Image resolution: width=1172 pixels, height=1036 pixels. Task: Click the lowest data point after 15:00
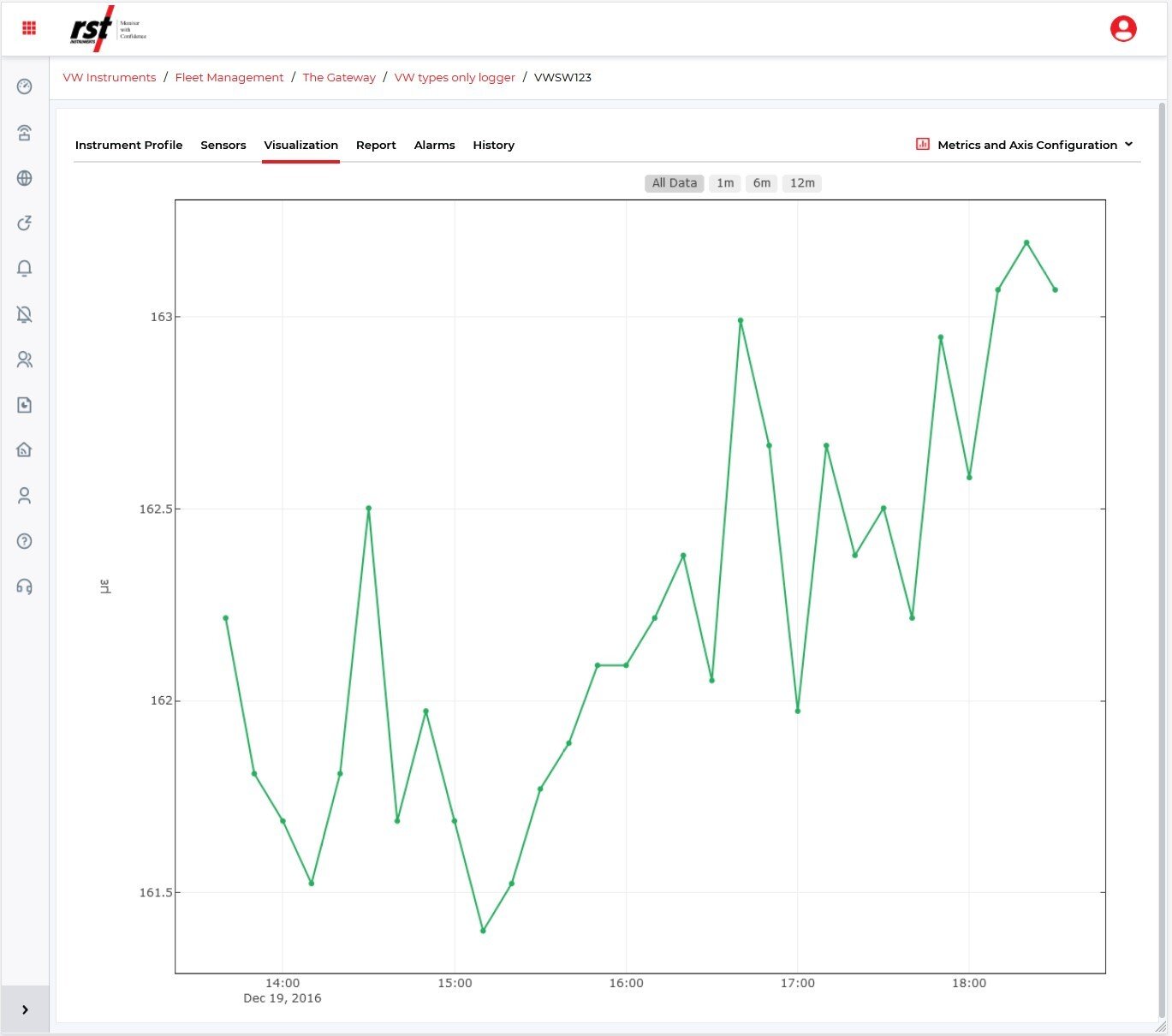(x=483, y=931)
